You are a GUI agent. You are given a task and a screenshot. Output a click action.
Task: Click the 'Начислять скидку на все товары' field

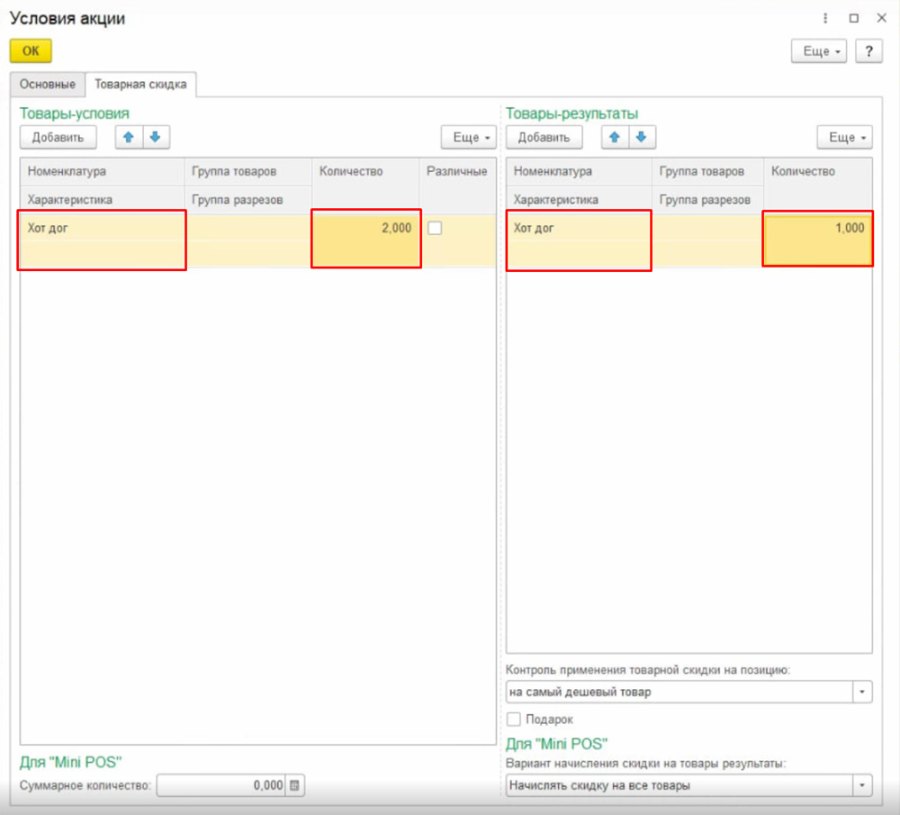click(x=680, y=785)
